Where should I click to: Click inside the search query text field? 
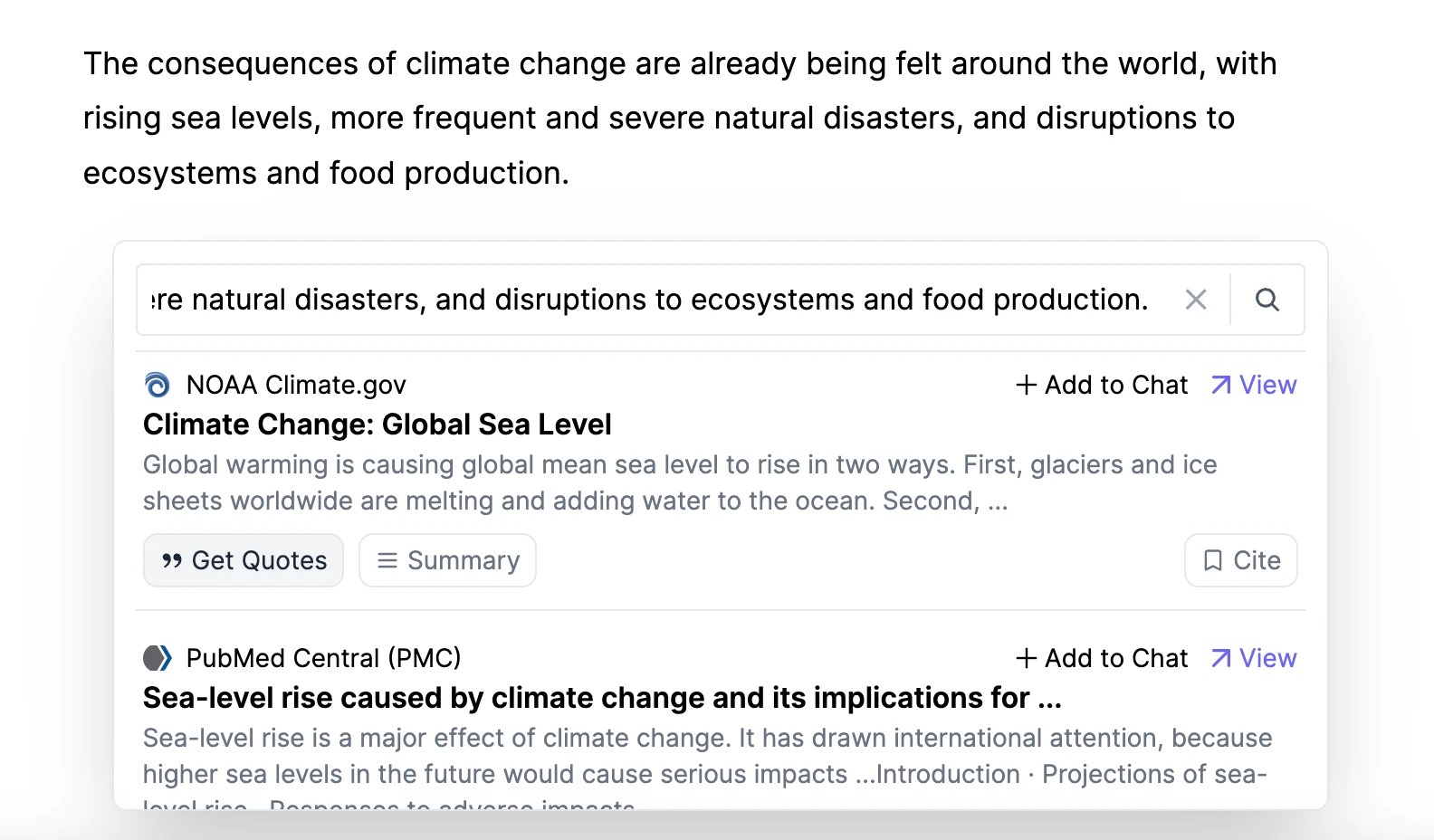coord(648,300)
